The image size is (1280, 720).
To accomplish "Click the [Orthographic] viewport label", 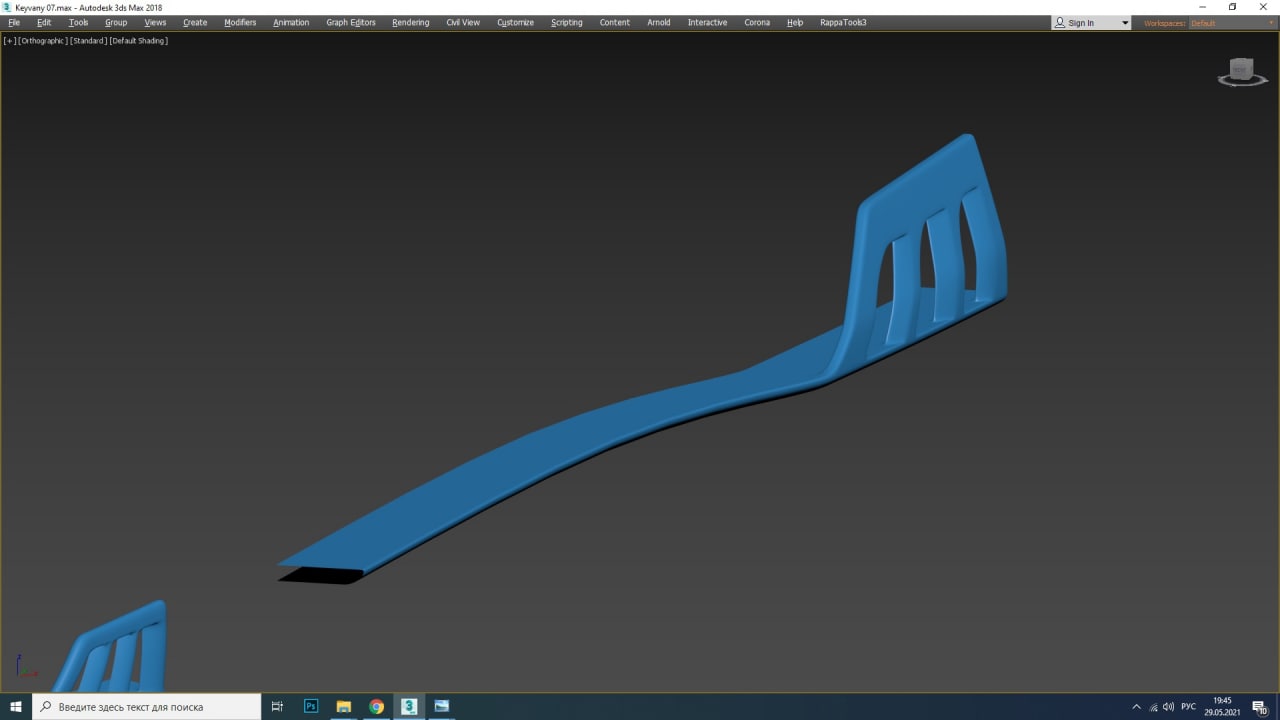I will tap(42, 41).
